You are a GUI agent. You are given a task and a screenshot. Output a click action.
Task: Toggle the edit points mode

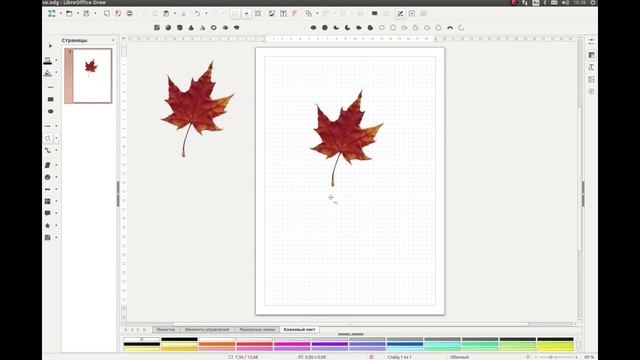pos(400,13)
